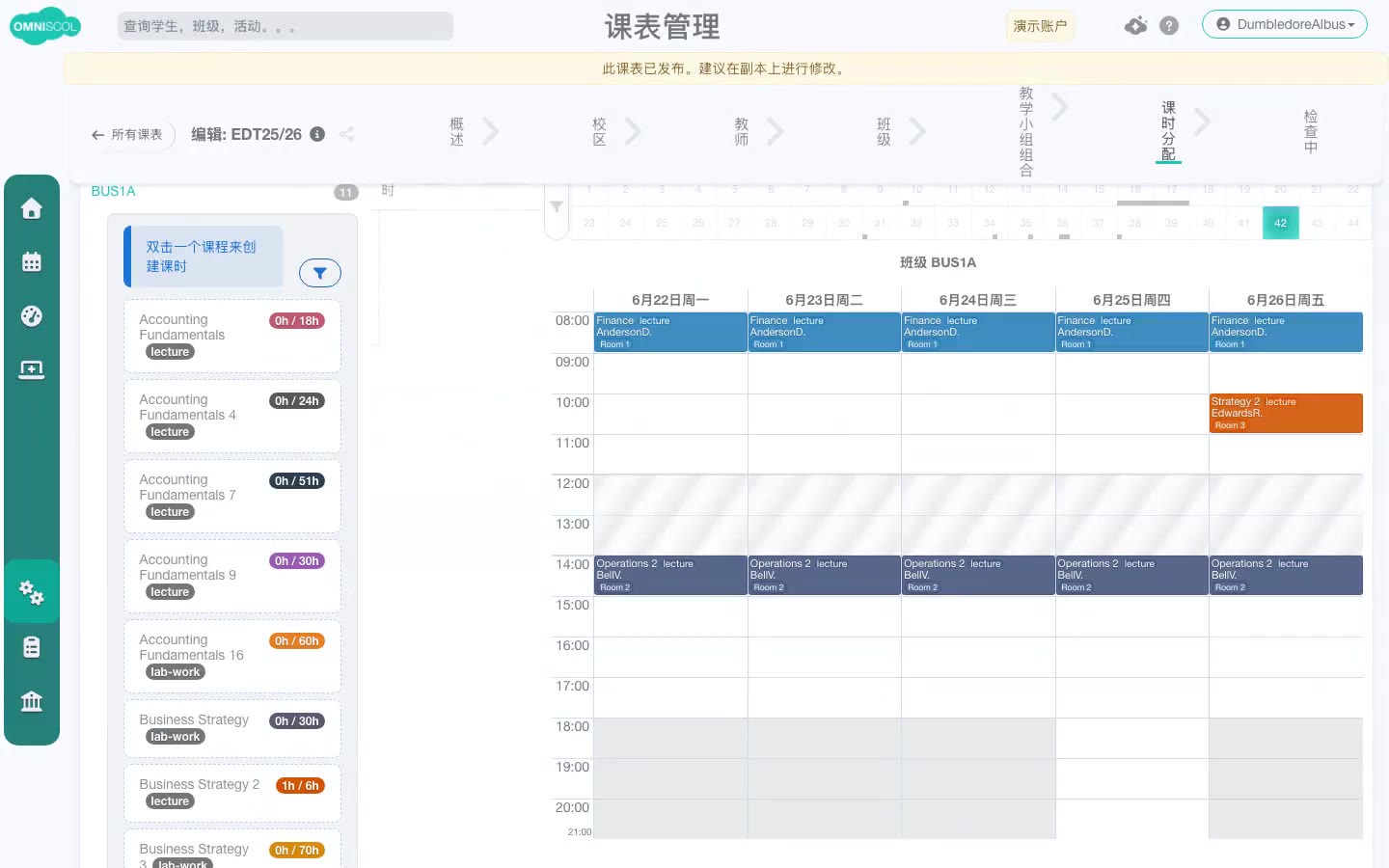Screen dimensions: 1389x868
Task: Open the OMNISCOL logo home link
Action: [x=44, y=26]
